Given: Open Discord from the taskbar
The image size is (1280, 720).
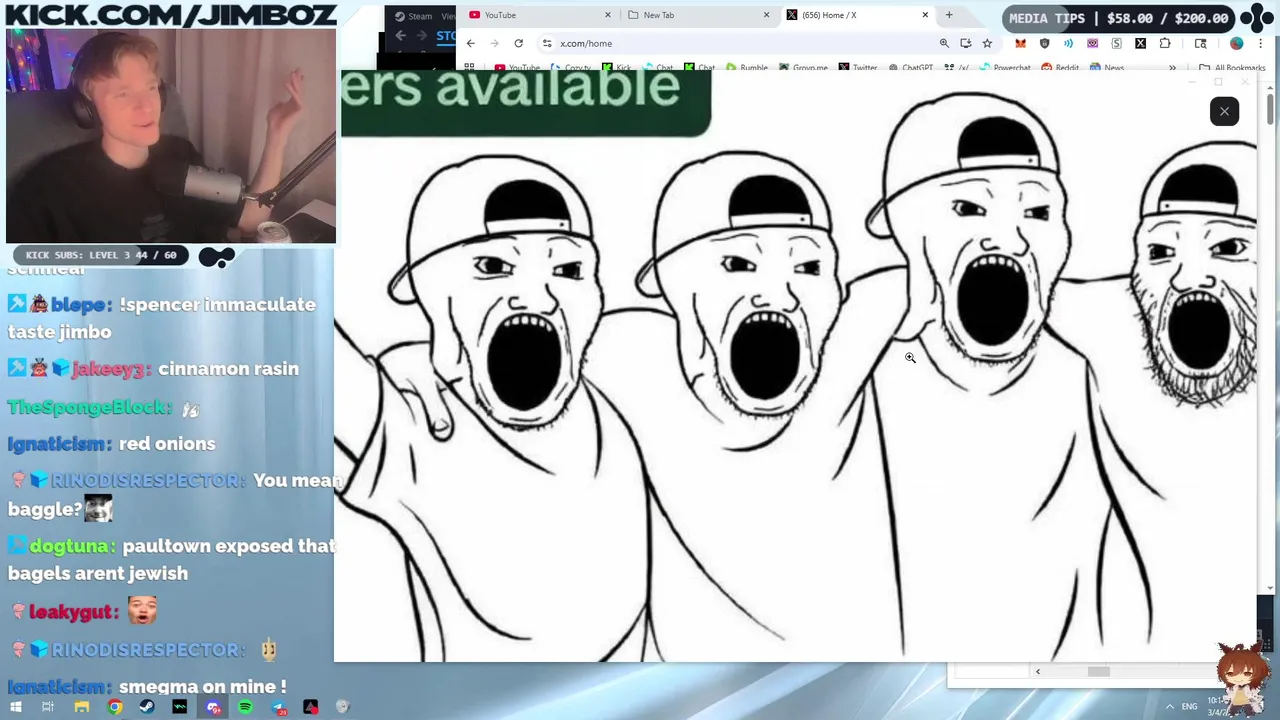Looking at the screenshot, I should (213, 707).
